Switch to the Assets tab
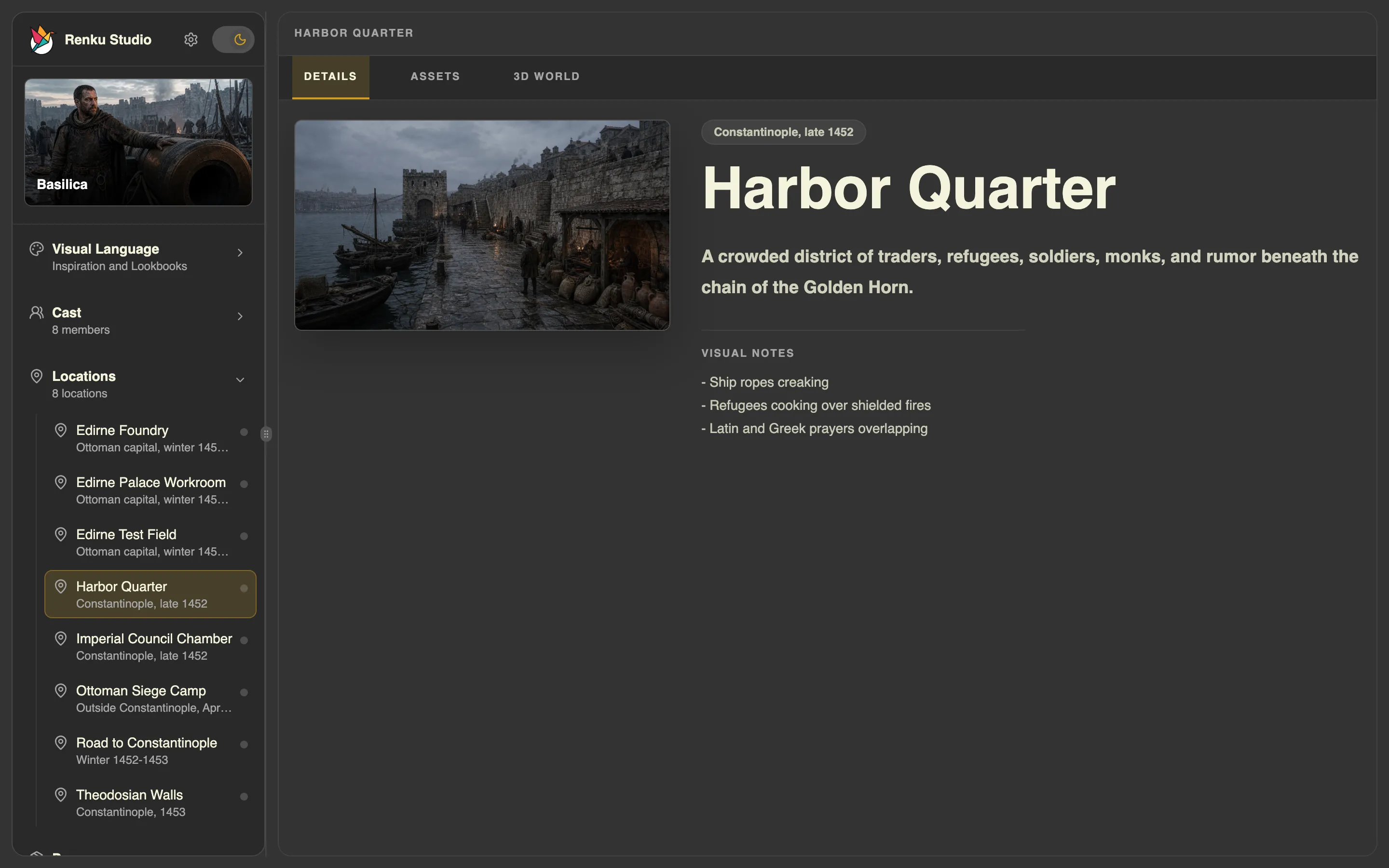Screen dimensions: 1389x868 (435, 77)
